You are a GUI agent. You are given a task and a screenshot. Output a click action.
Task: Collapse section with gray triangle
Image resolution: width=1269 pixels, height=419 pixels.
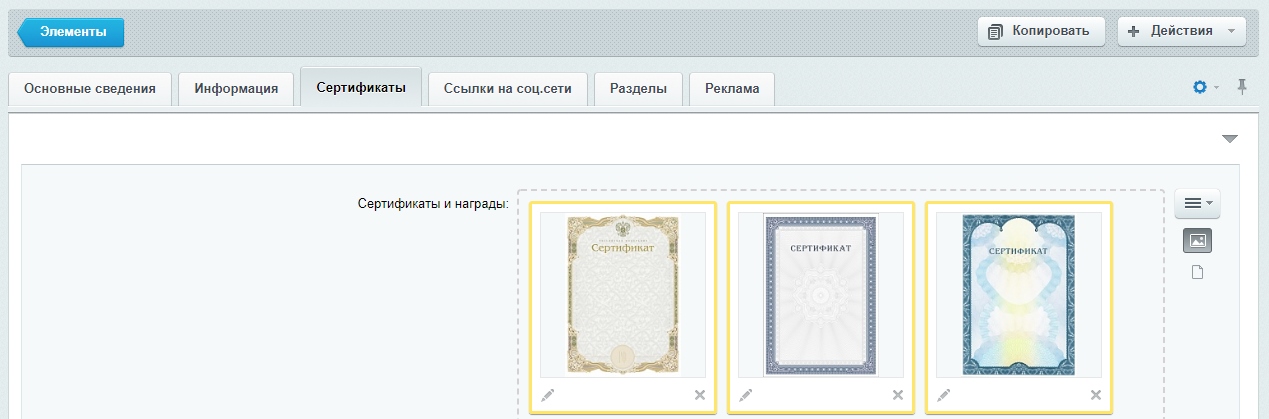[x=1230, y=138]
